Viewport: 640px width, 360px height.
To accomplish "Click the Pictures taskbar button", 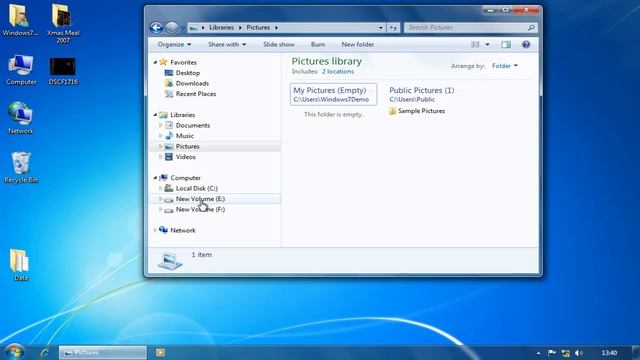I will point(103,353).
